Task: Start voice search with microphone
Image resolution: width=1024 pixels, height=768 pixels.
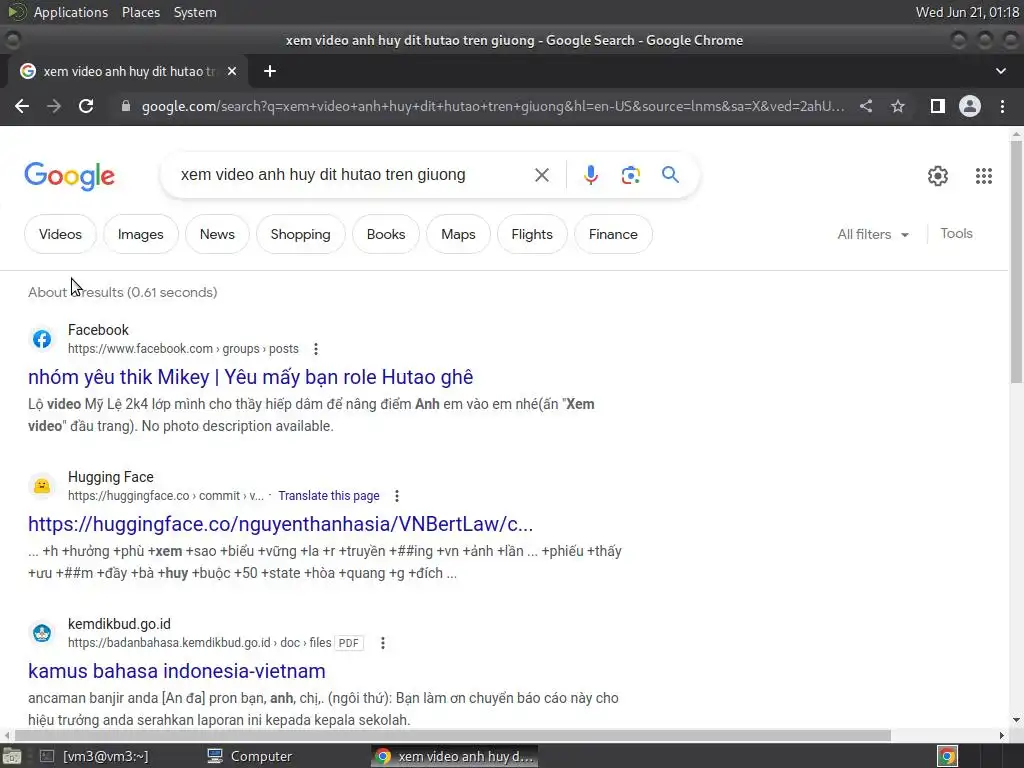Action: click(x=590, y=175)
